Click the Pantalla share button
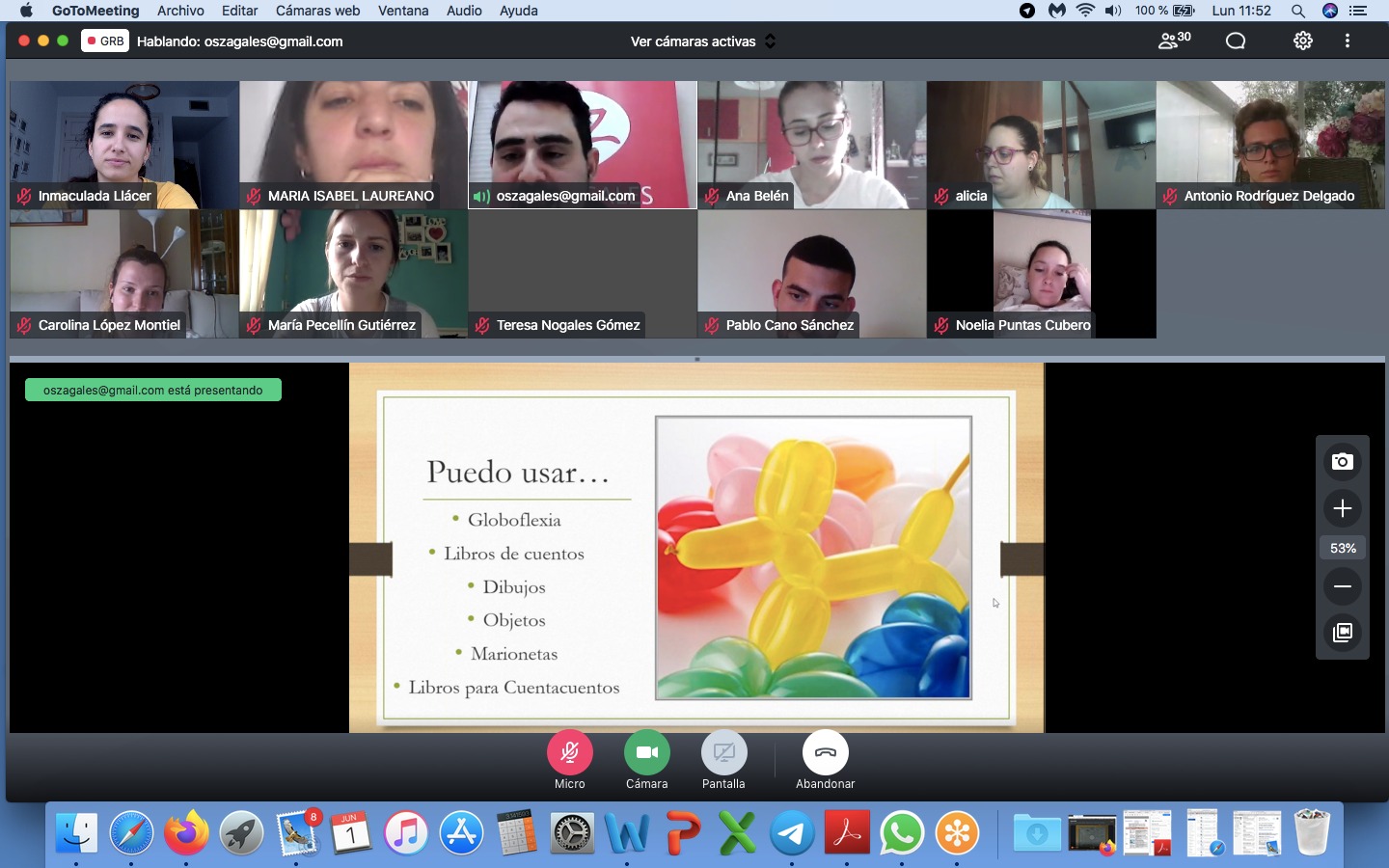This screenshot has height=868, width=1389. point(724,752)
